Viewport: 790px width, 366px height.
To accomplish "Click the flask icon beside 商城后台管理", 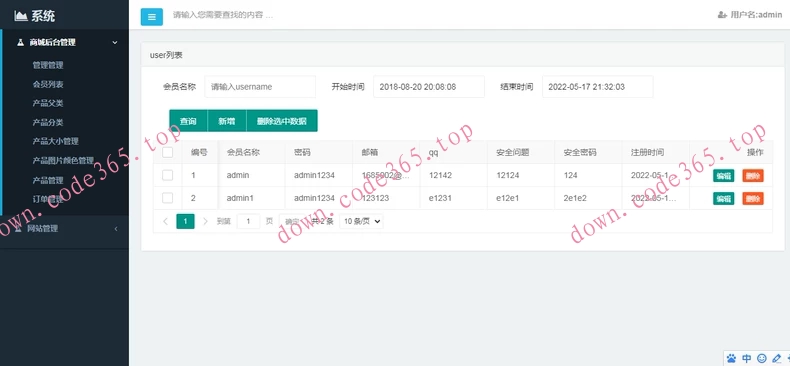I will tap(21, 42).
